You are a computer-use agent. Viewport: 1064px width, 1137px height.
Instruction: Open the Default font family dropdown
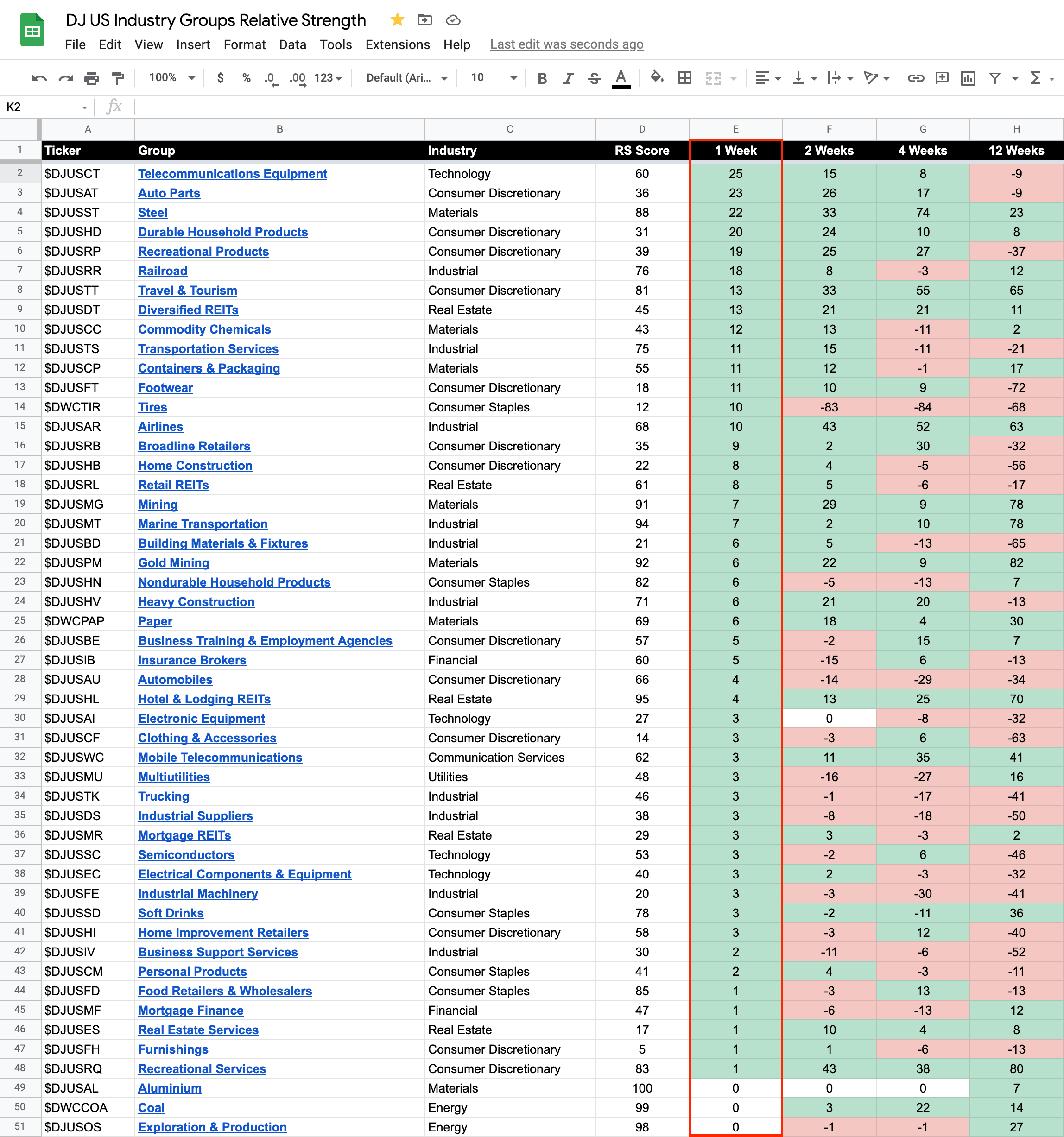[406, 78]
